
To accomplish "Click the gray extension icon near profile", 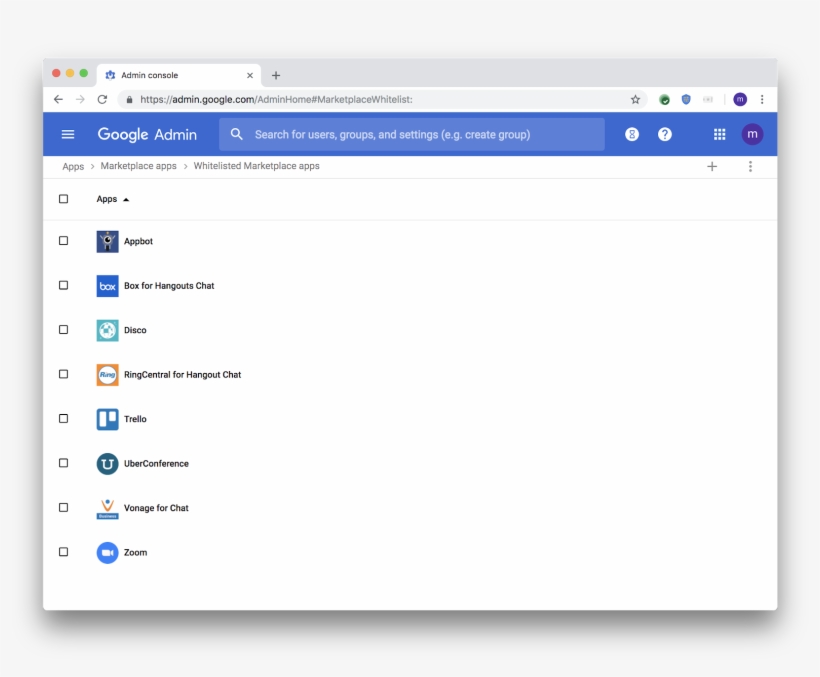I will coord(708,99).
